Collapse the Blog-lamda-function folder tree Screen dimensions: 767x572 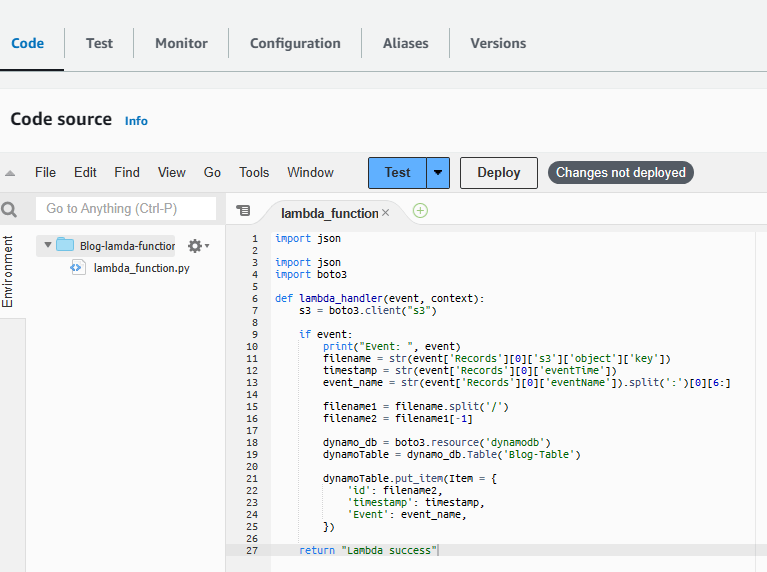pos(47,245)
